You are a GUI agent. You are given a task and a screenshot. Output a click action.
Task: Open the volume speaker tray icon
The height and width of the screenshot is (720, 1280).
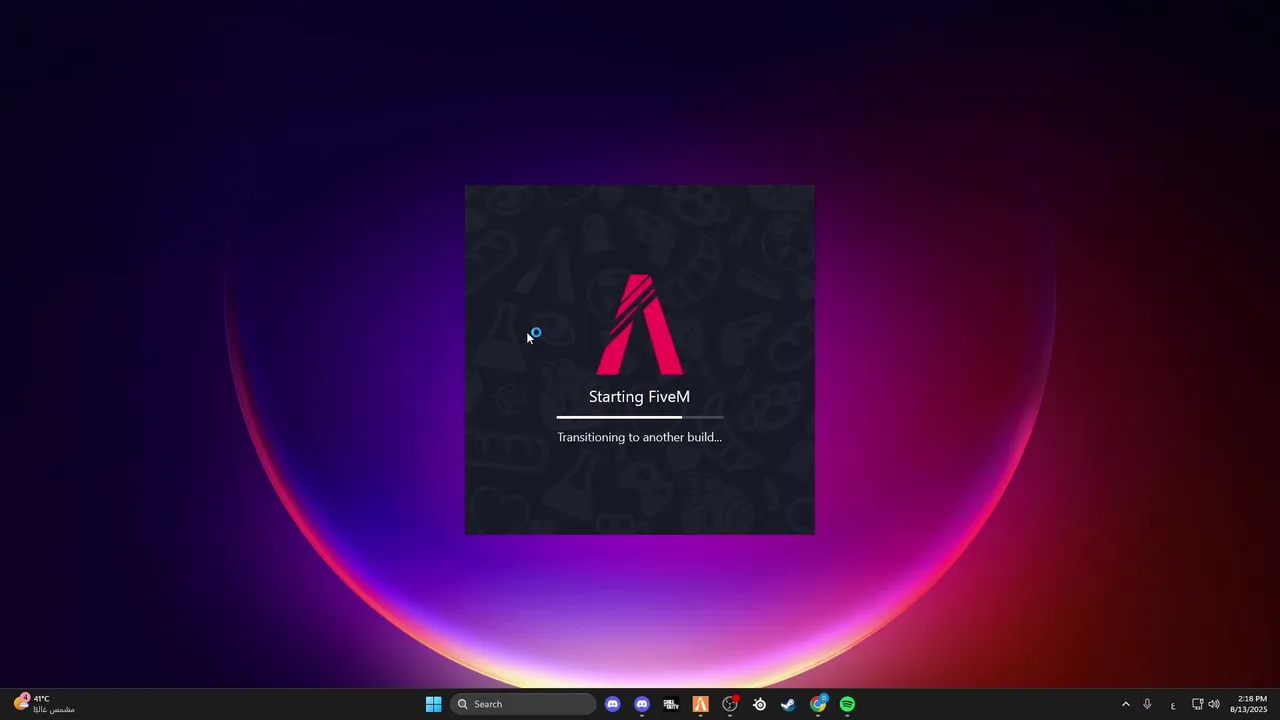pos(1214,704)
